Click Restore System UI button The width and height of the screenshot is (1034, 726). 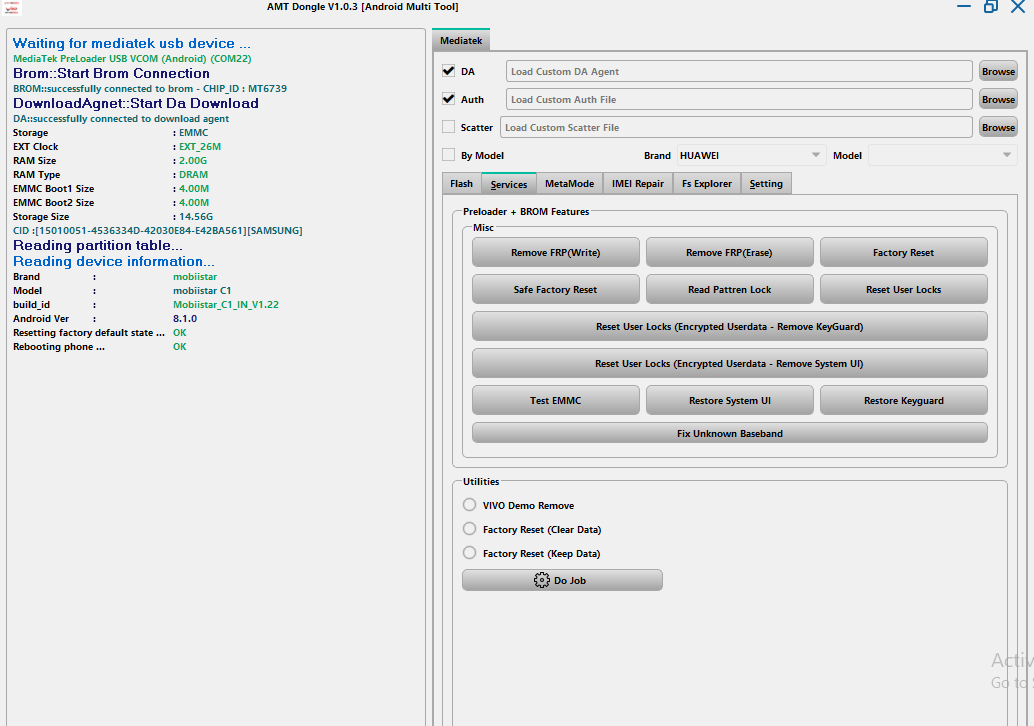click(x=729, y=400)
